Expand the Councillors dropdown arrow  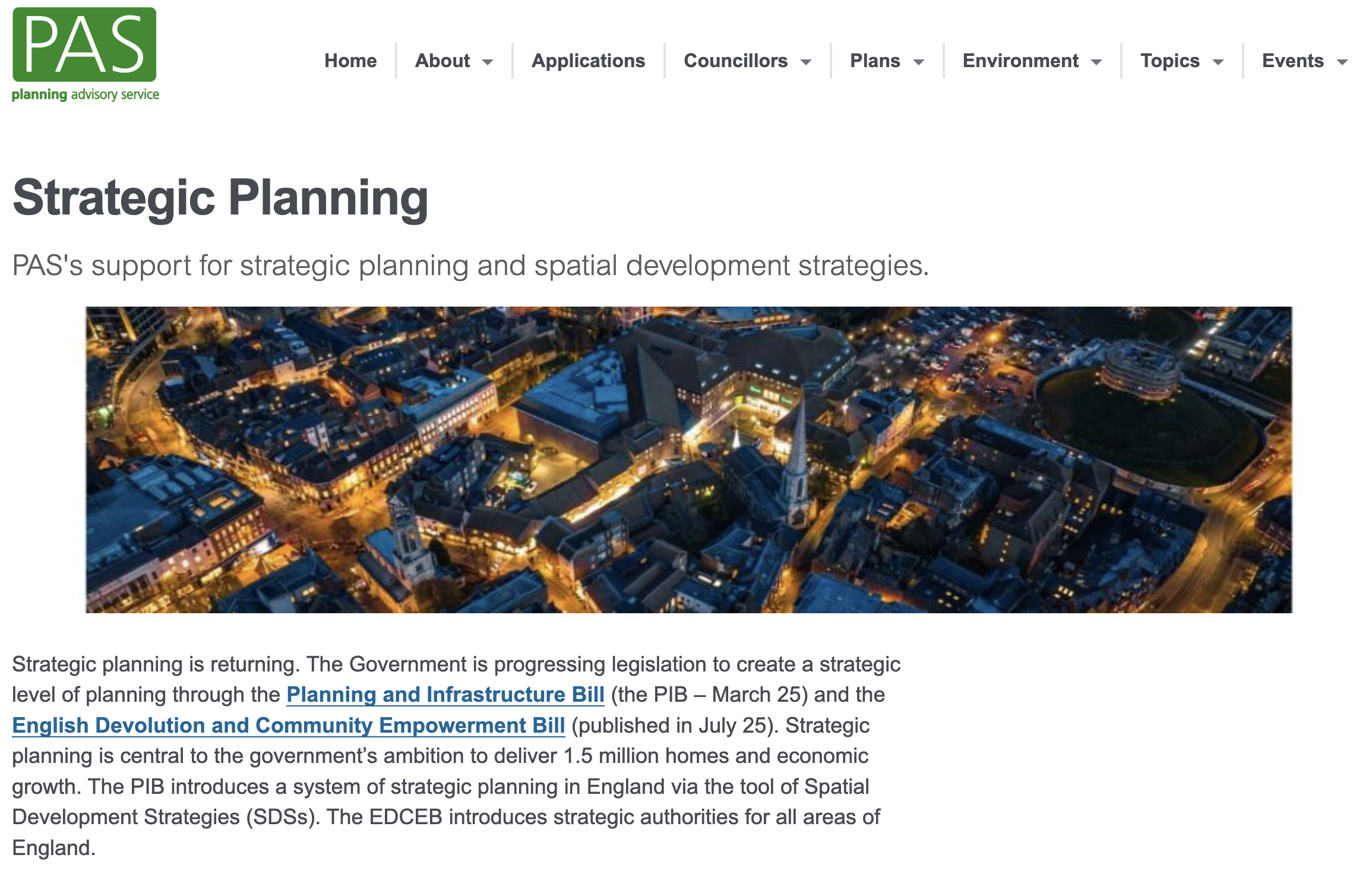[806, 62]
